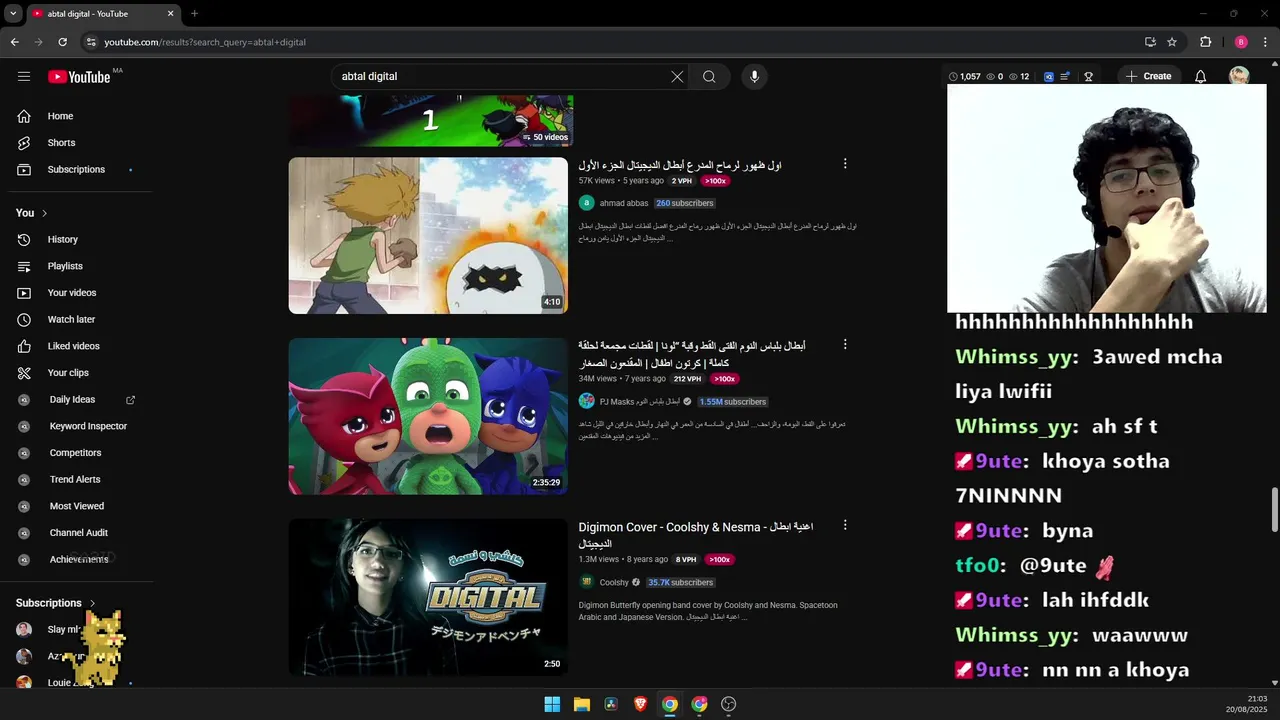Open options menu for Digimon Cover video
This screenshot has width=1280, height=720.
pos(845,525)
